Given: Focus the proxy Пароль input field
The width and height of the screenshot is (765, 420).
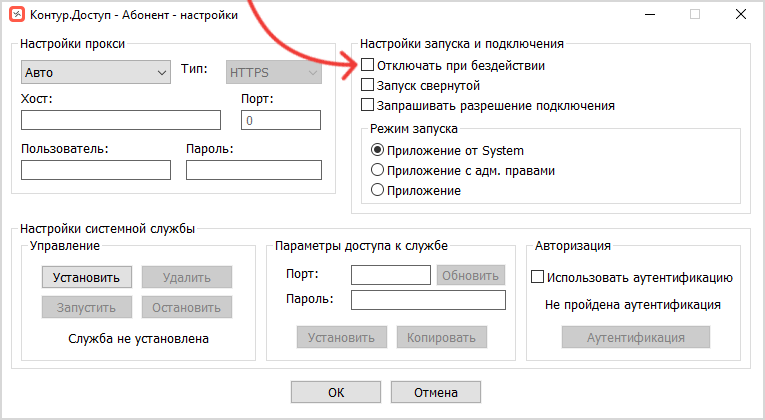Looking at the screenshot, I should coord(254,170).
